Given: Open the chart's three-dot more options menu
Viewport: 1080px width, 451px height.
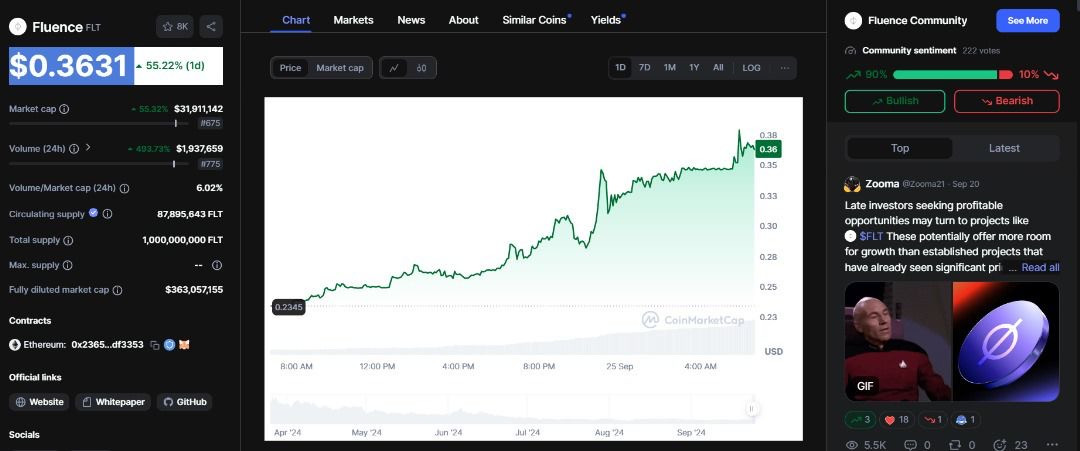Looking at the screenshot, I should [x=785, y=68].
